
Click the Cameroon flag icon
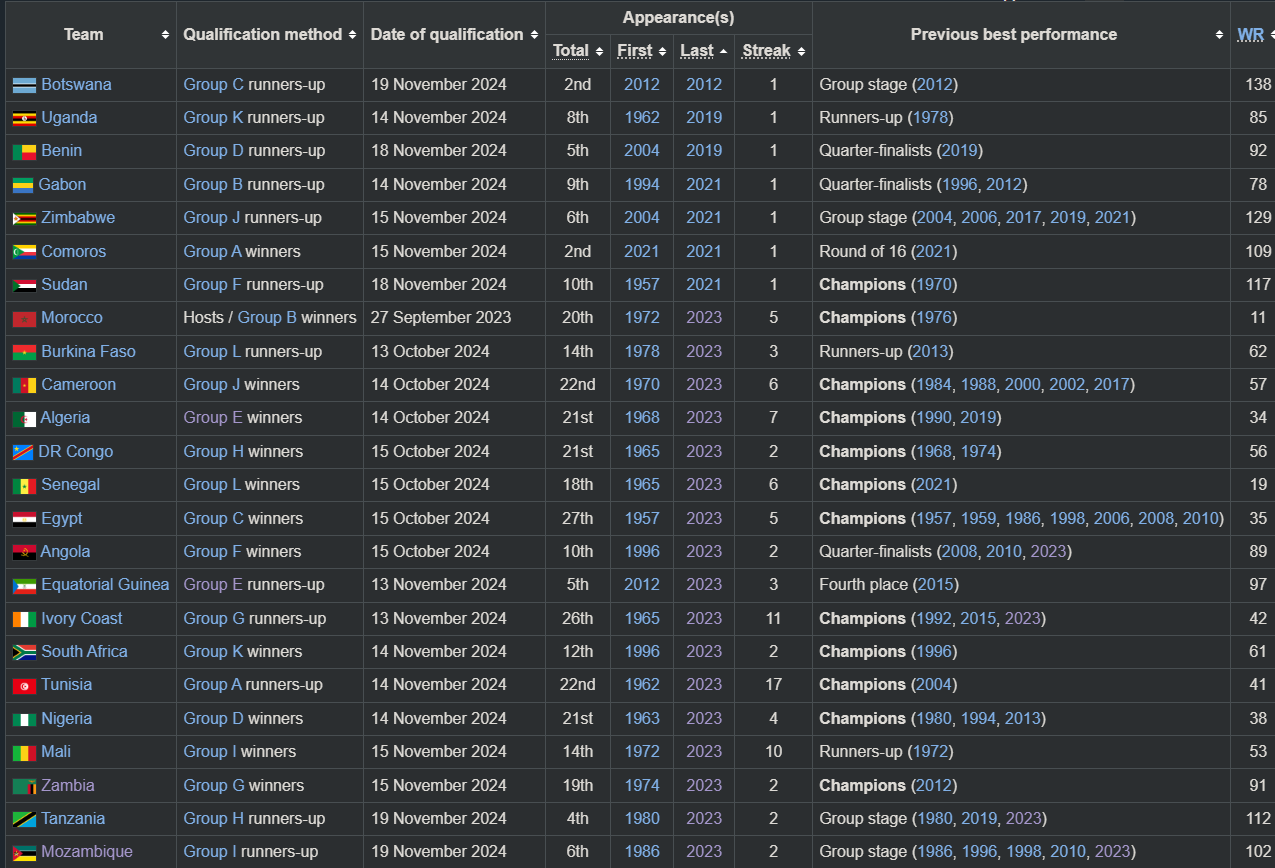point(24,385)
